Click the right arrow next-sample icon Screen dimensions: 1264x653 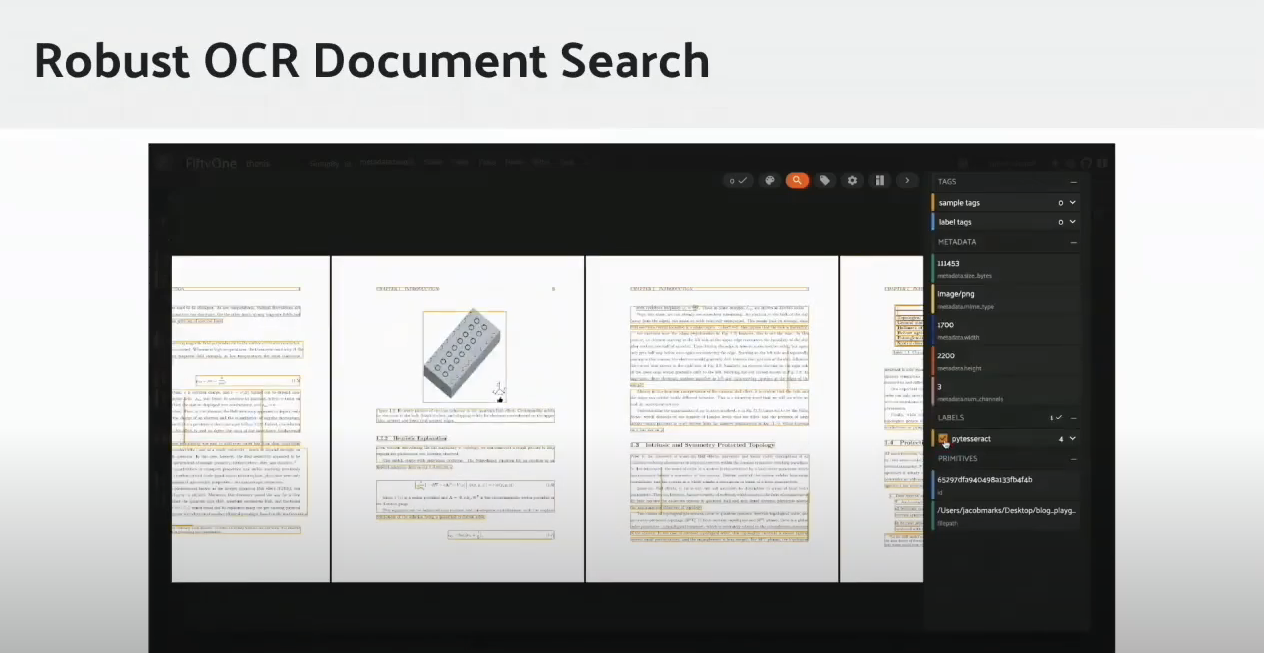(907, 181)
